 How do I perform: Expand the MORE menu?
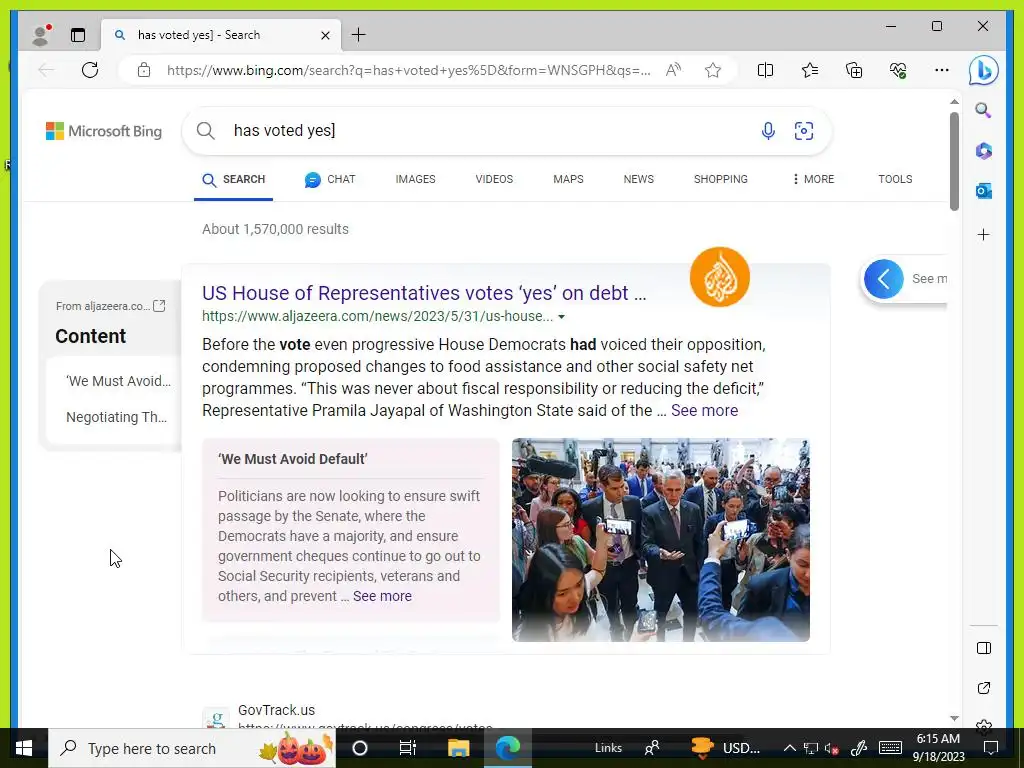click(x=813, y=180)
